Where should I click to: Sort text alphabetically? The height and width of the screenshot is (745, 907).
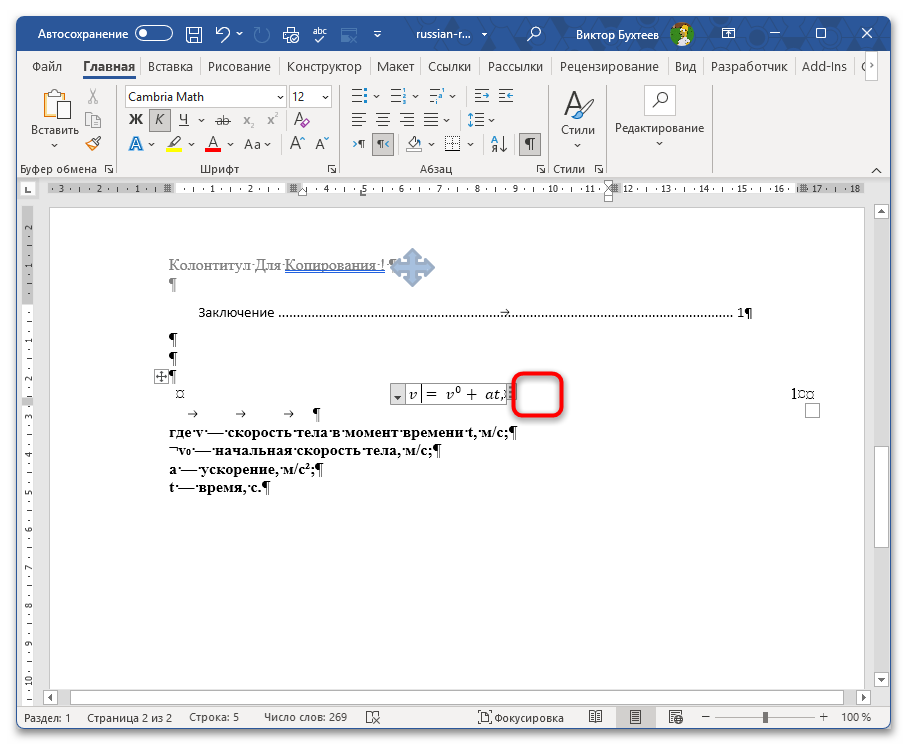499,143
